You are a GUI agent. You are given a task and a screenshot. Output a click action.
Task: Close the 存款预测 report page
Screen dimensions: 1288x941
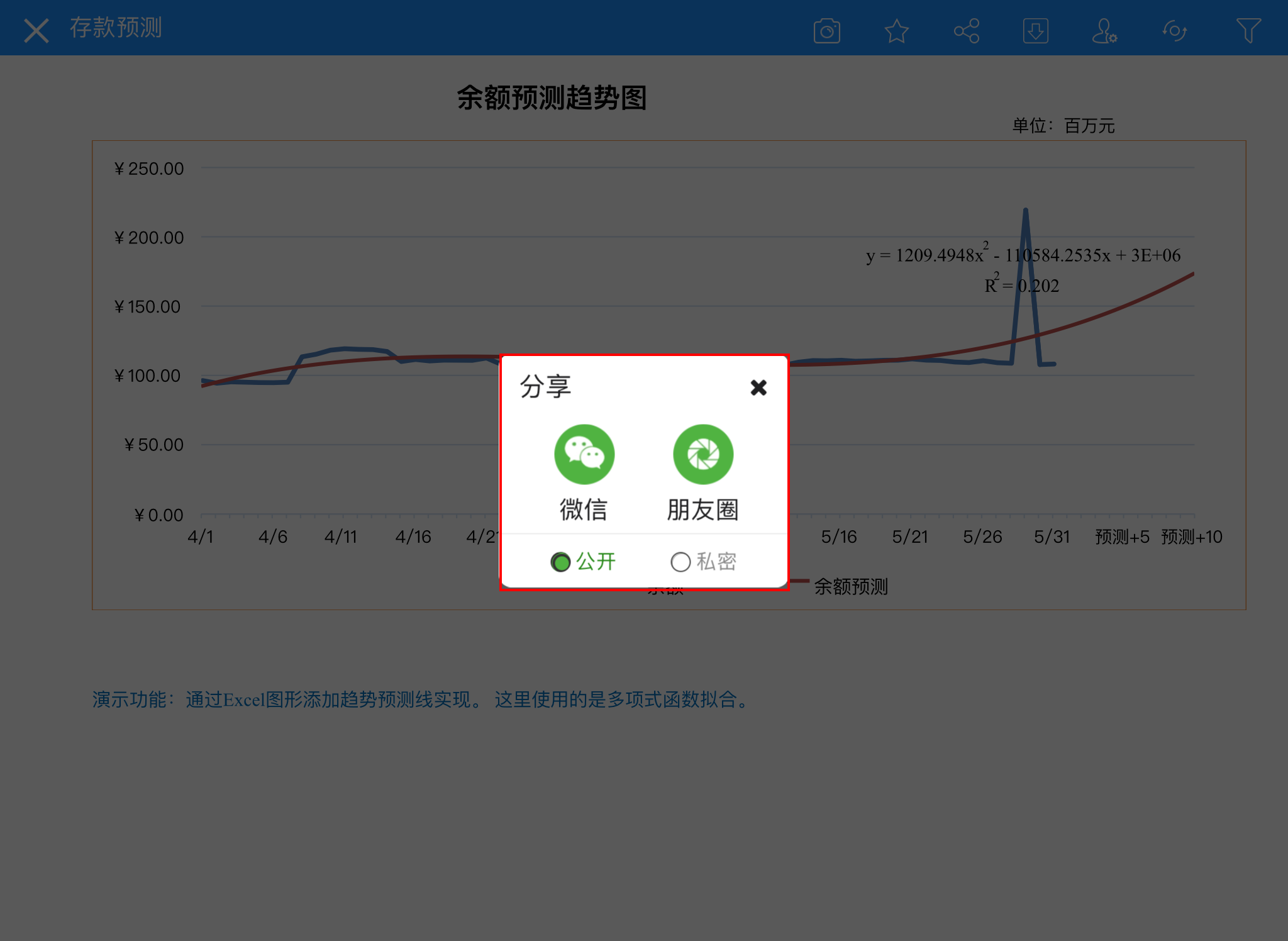[36, 30]
